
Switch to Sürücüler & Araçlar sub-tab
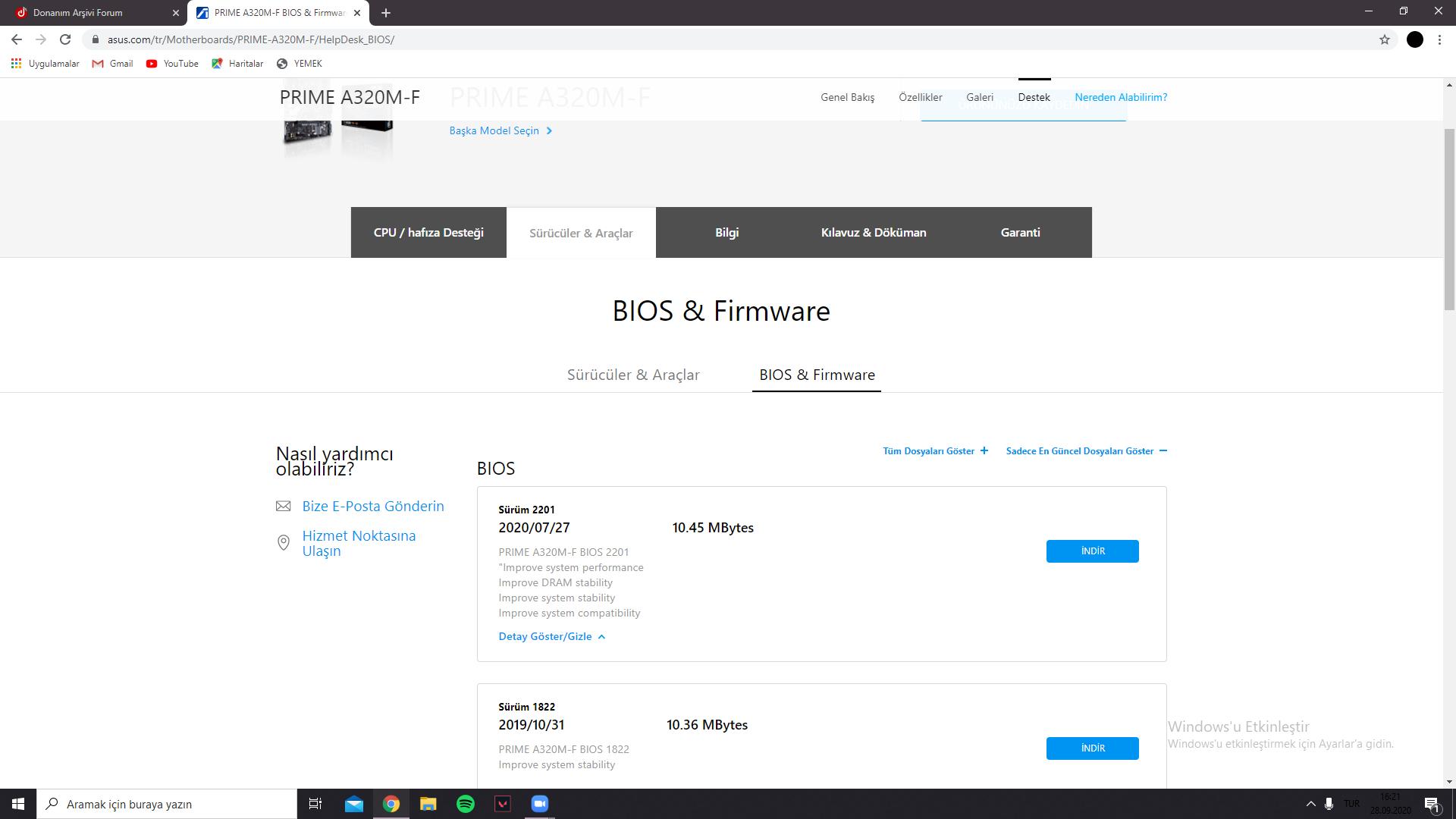coord(633,375)
